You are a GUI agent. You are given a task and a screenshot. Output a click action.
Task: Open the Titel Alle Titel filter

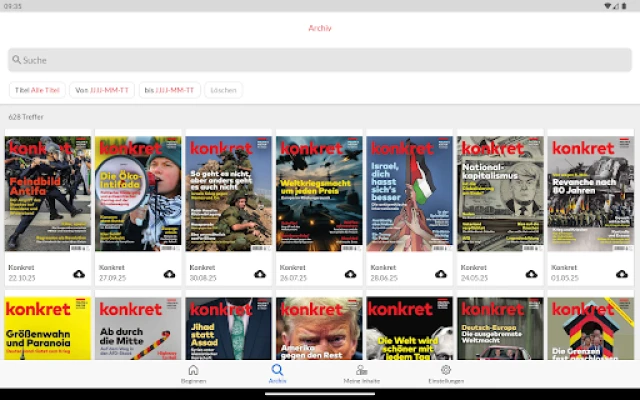click(38, 90)
